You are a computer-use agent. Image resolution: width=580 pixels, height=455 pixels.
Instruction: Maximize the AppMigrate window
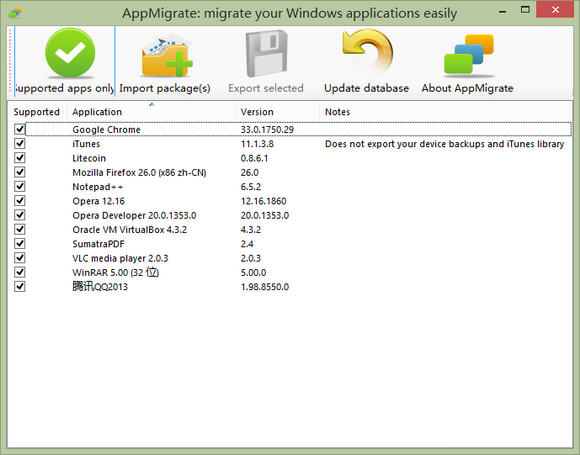click(525, 10)
